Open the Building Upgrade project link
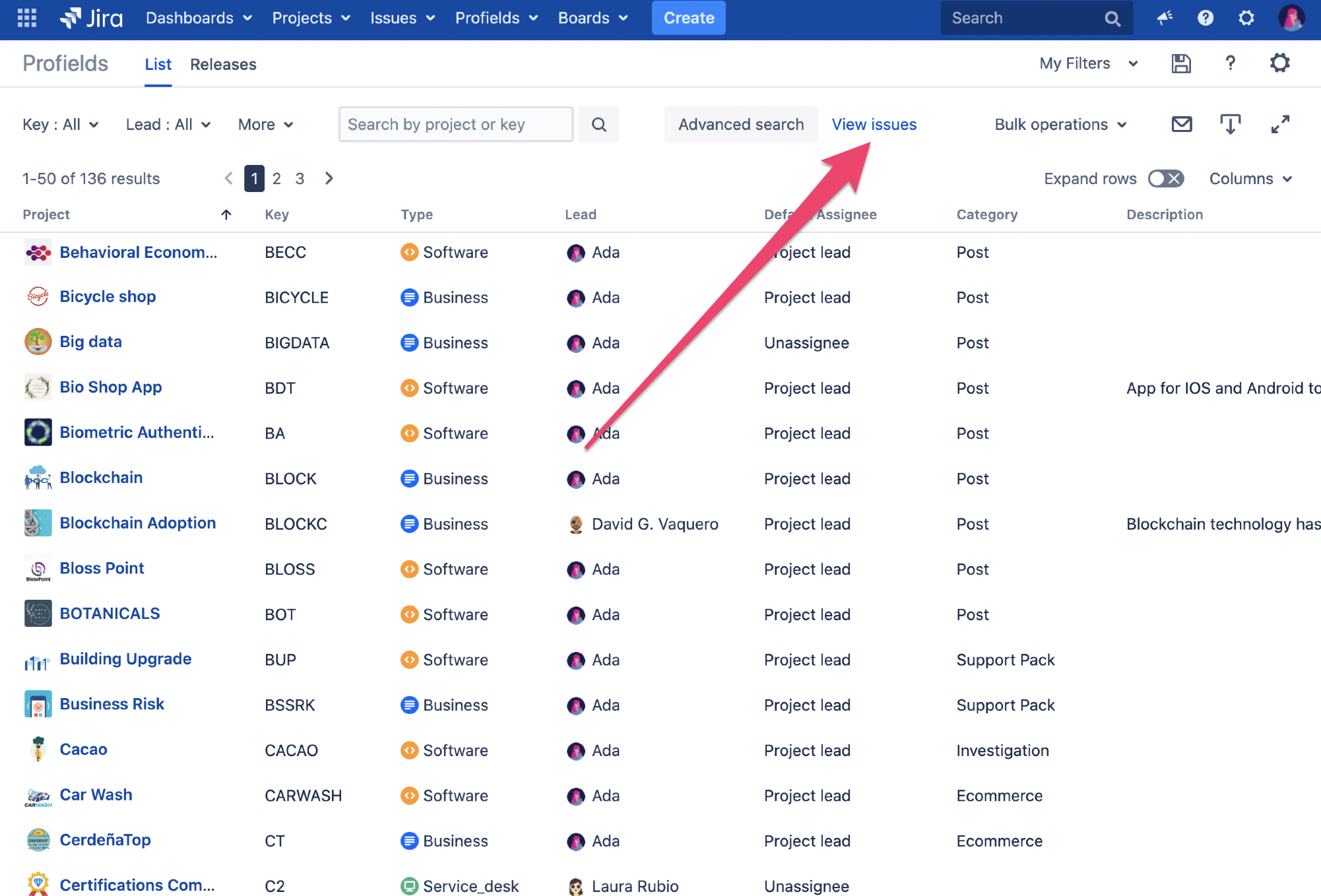Screen dimensions: 1321x896 (x=125, y=659)
